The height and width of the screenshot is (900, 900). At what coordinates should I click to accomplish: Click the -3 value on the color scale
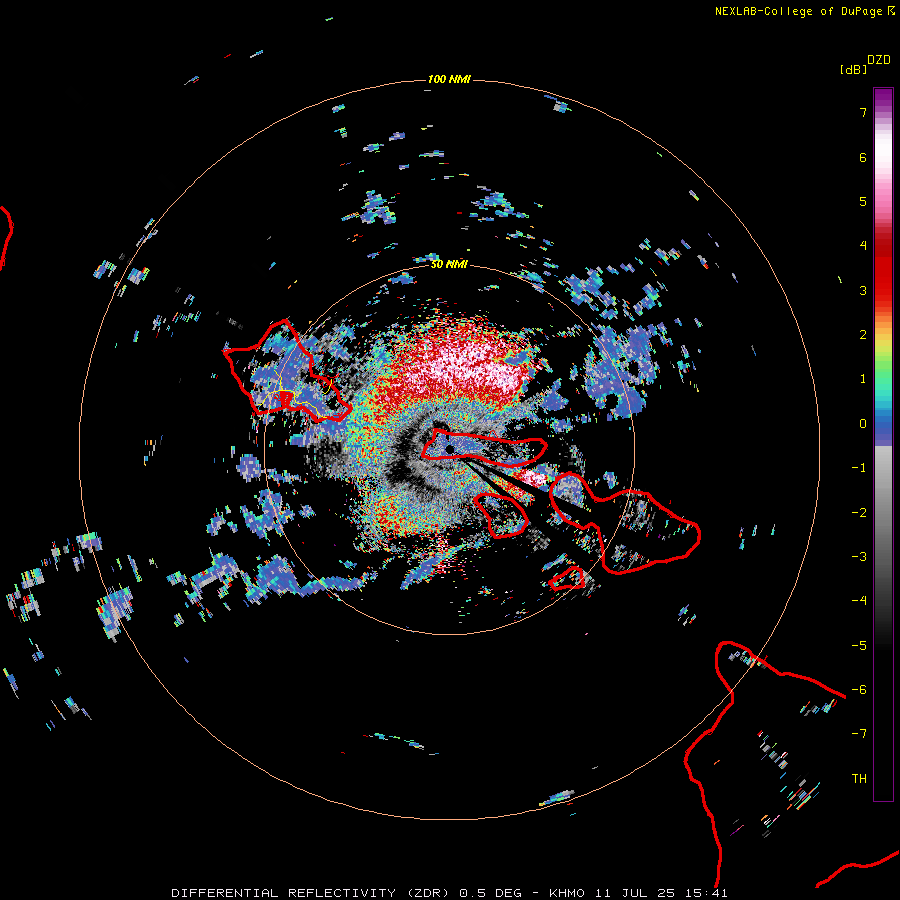[859, 557]
